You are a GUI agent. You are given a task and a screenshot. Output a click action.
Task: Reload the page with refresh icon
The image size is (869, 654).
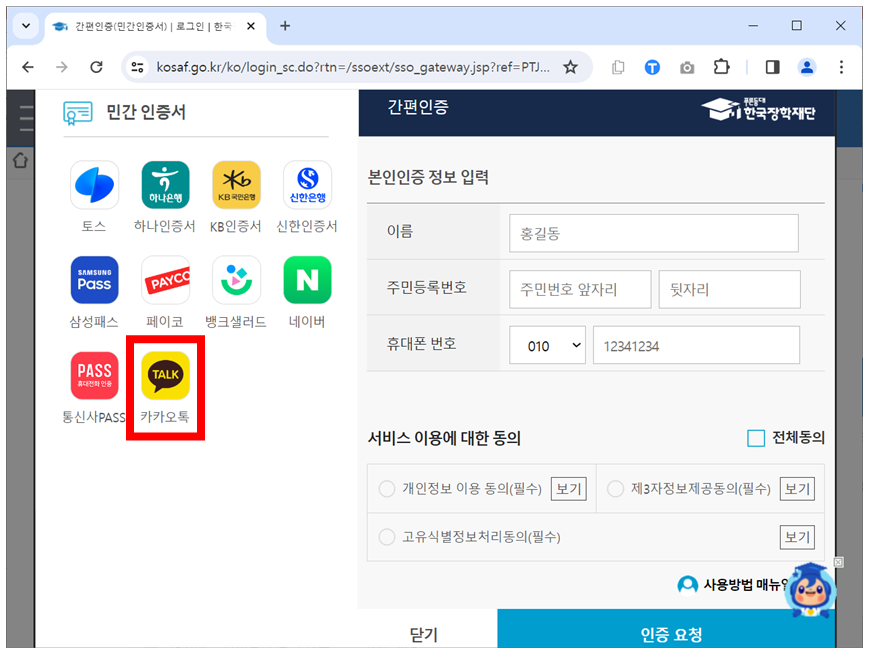coord(96,67)
